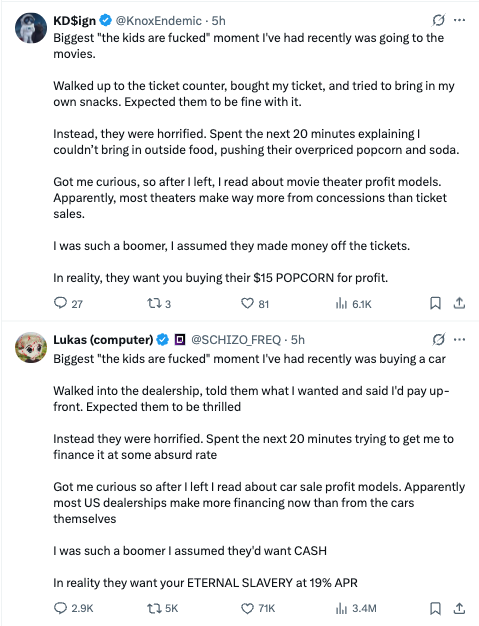Reply to Lukas's tweet with 2.9K replies
The width and height of the screenshot is (479, 626).
pos(73,608)
